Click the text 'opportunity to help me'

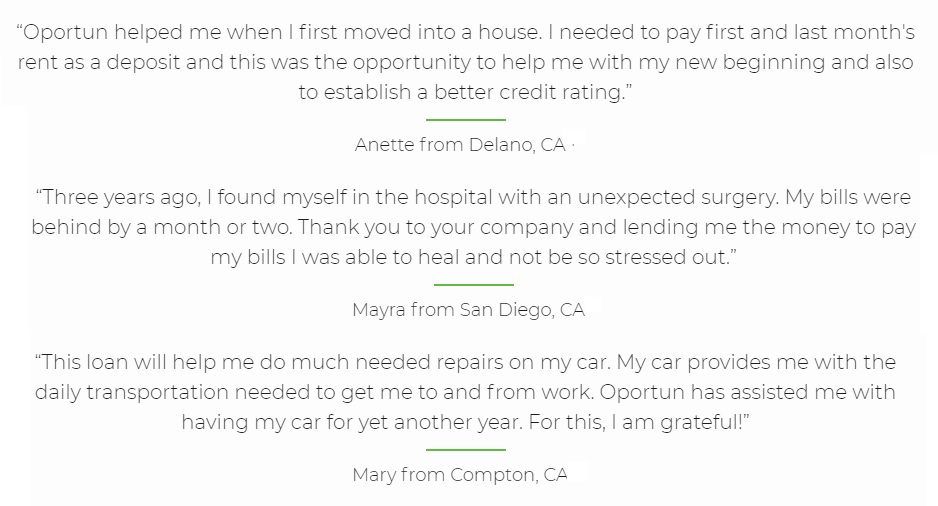(464, 62)
